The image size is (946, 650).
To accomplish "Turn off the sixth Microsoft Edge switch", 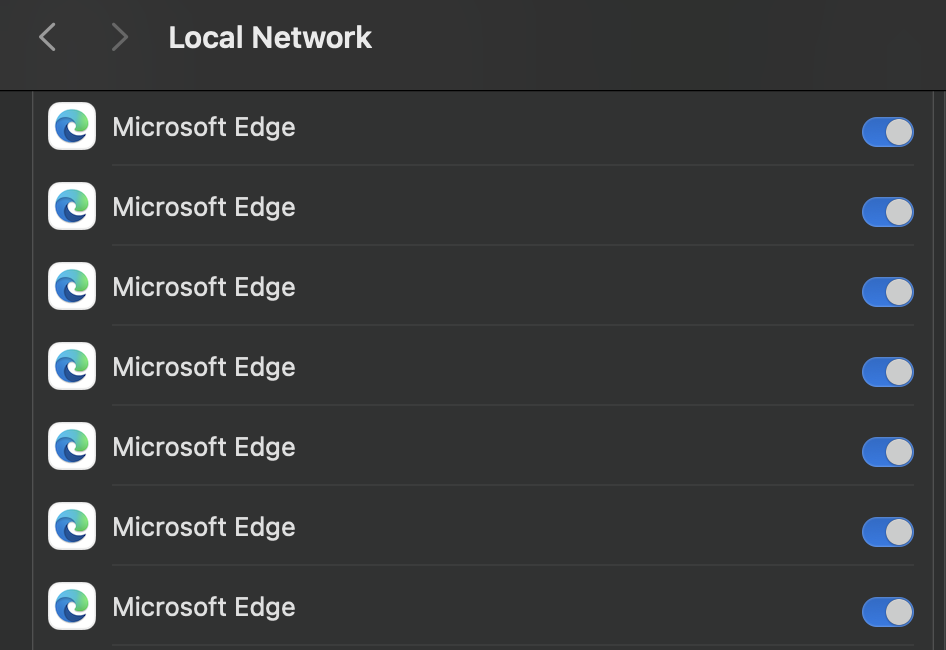I will tap(887, 532).
